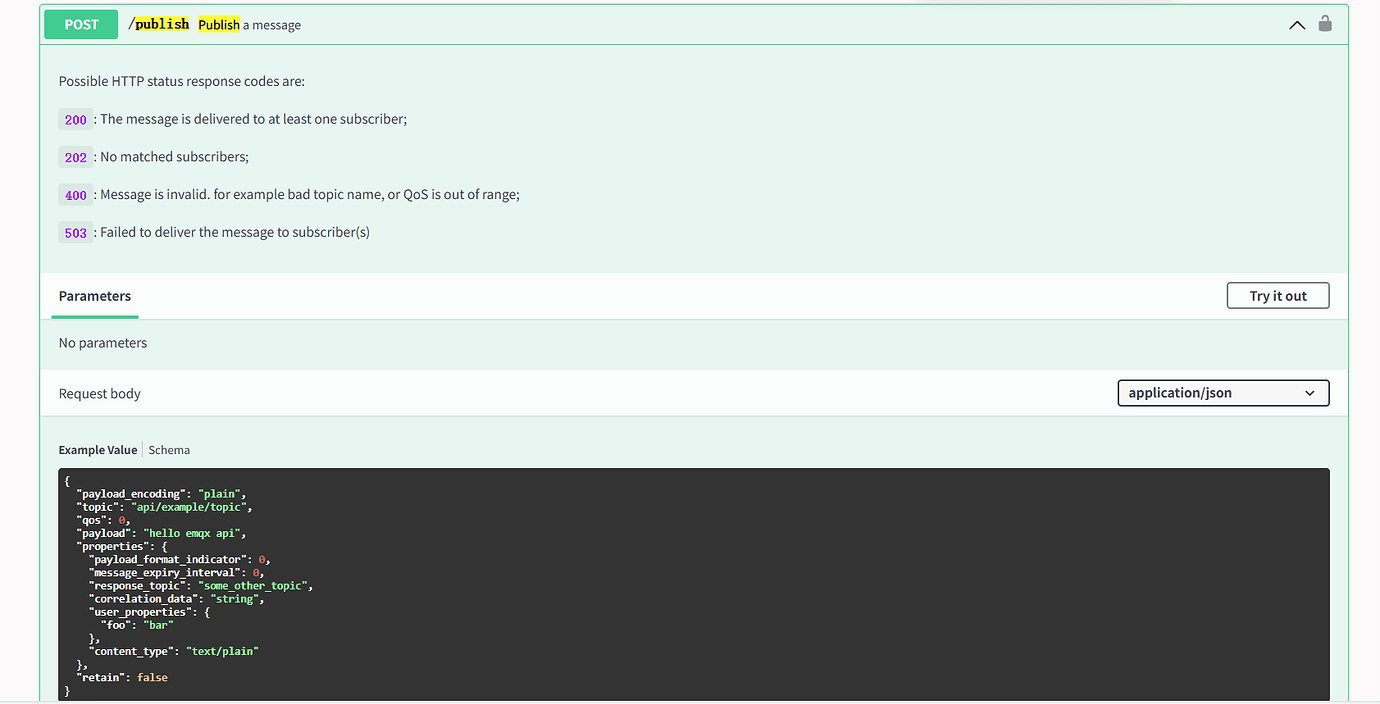The height and width of the screenshot is (704, 1380).
Task: Click the arrow on the content type selector
Action: click(x=1310, y=393)
